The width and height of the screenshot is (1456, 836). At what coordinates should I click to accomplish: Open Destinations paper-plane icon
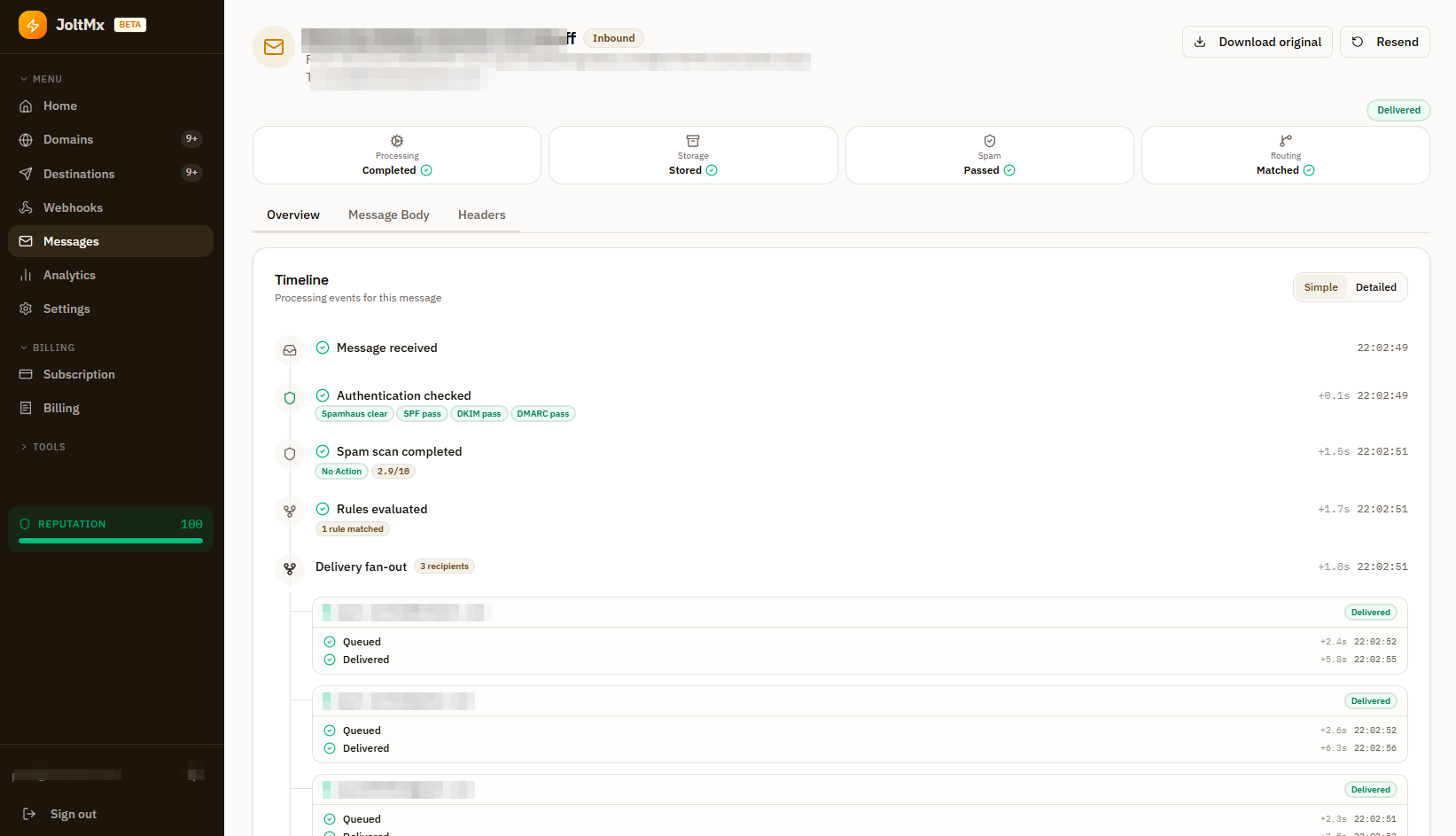(x=26, y=174)
